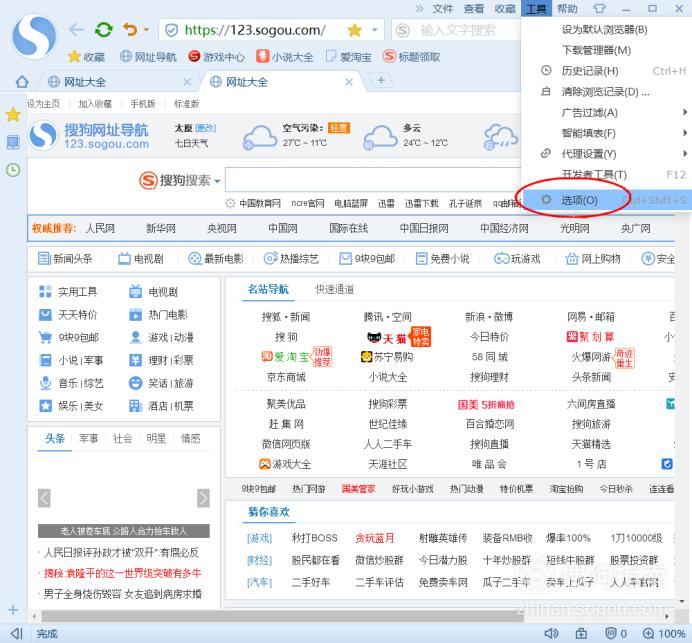Click sidebar plus icon at bottom

13,610
